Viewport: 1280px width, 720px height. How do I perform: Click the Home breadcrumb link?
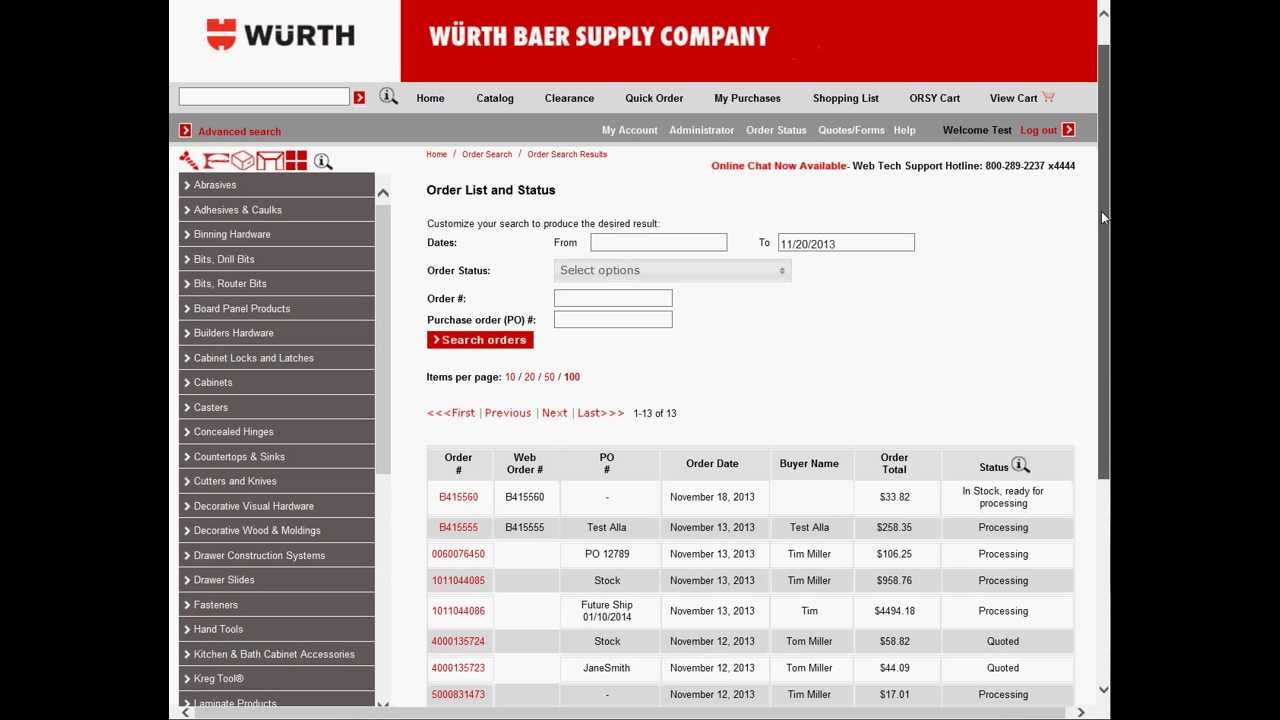(436, 154)
